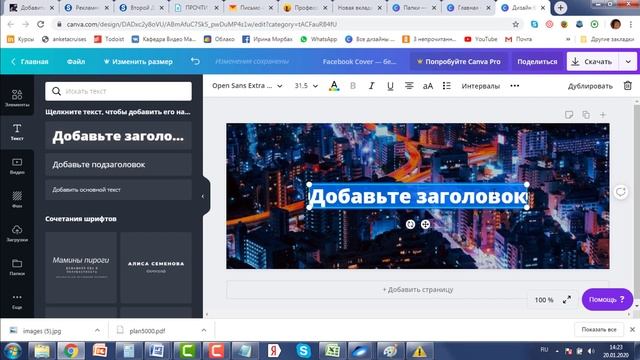
Task: Select the Алиса Семенова font combination
Action: point(156,267)
